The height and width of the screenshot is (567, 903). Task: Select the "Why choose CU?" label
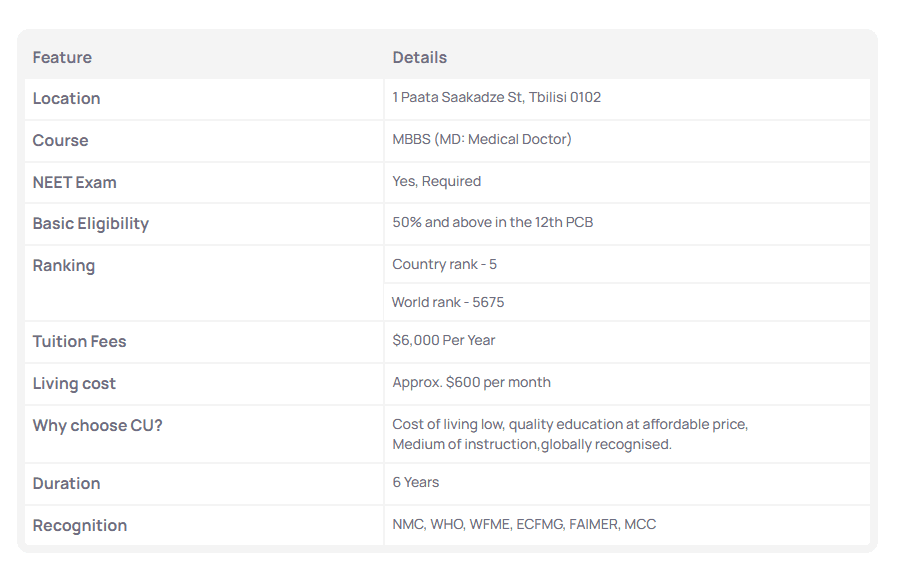(97, 426)
